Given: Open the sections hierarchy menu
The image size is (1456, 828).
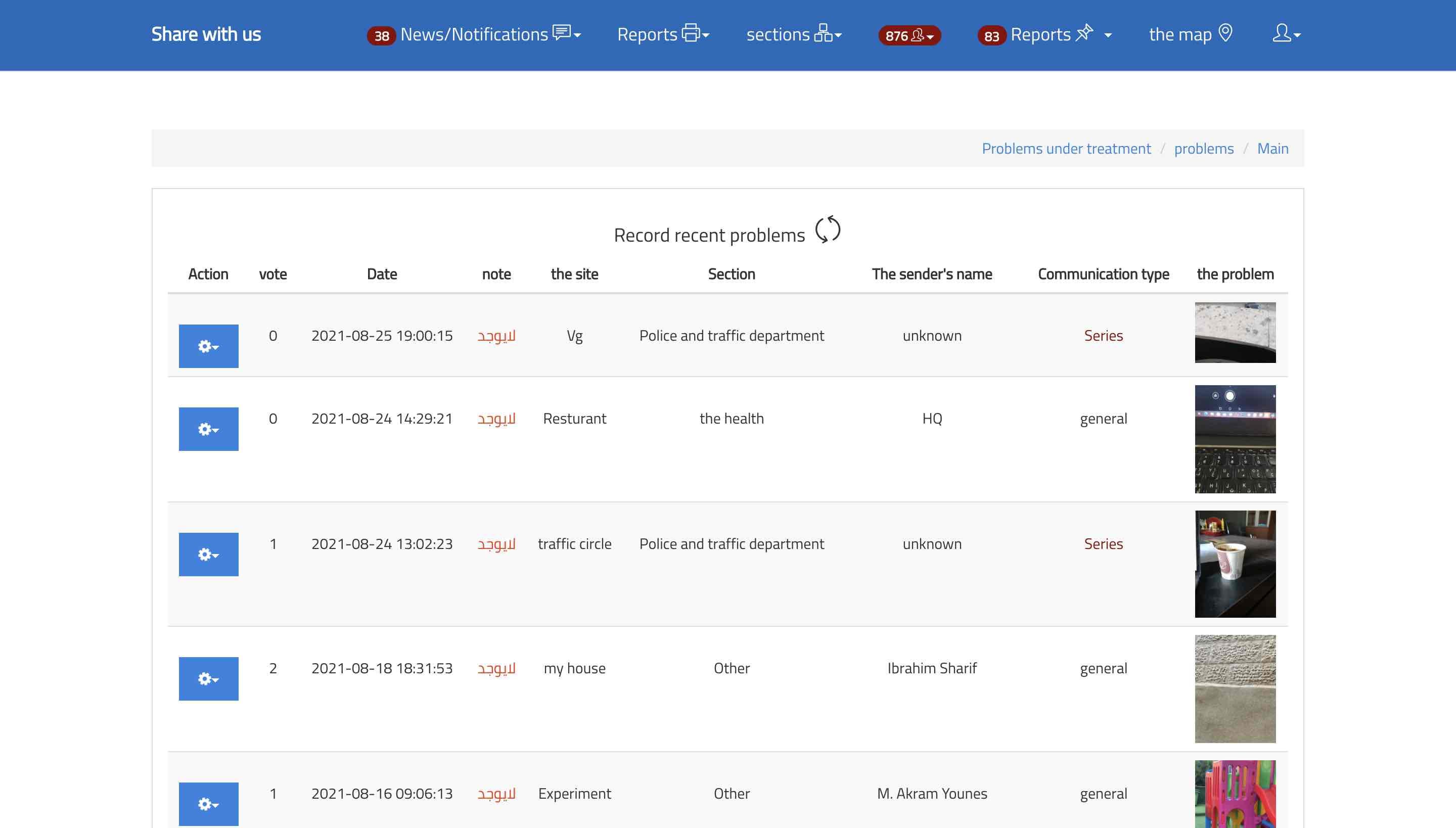Looking at the screenshot, I should point(793,34).
